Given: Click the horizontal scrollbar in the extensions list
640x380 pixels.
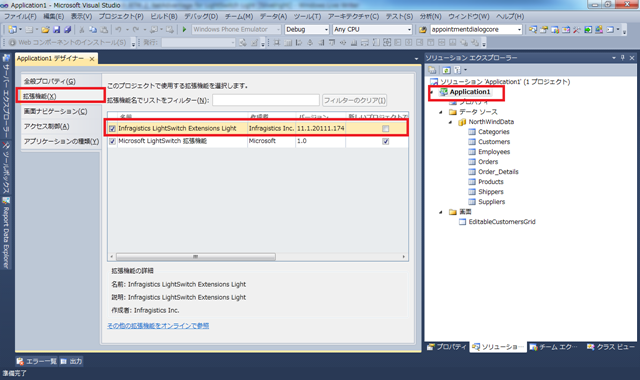Looking at the screenshot, I should point(196,257).
